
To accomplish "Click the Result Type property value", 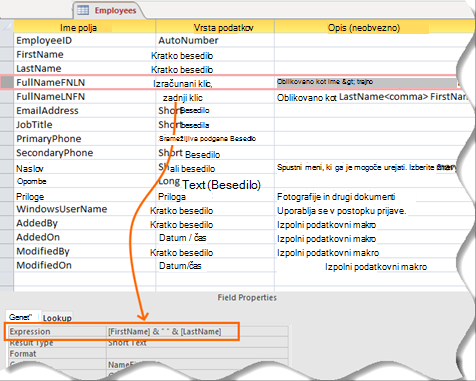I will pos(197,342).
